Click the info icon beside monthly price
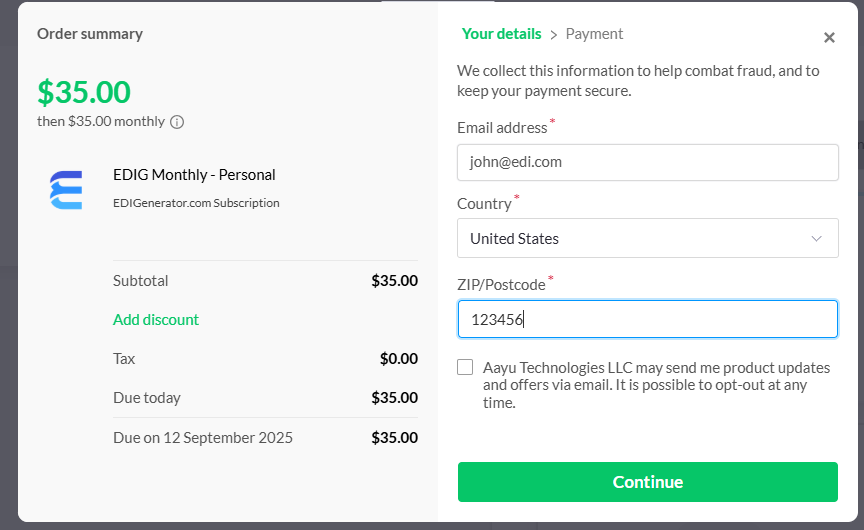 pyautogui.click(x=177, y=122)
